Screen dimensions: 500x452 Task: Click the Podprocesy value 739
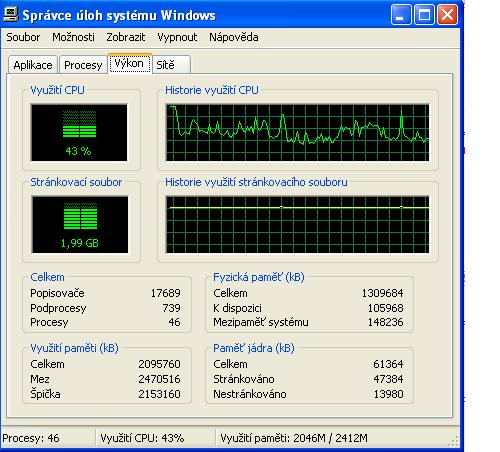coord(171,308)
